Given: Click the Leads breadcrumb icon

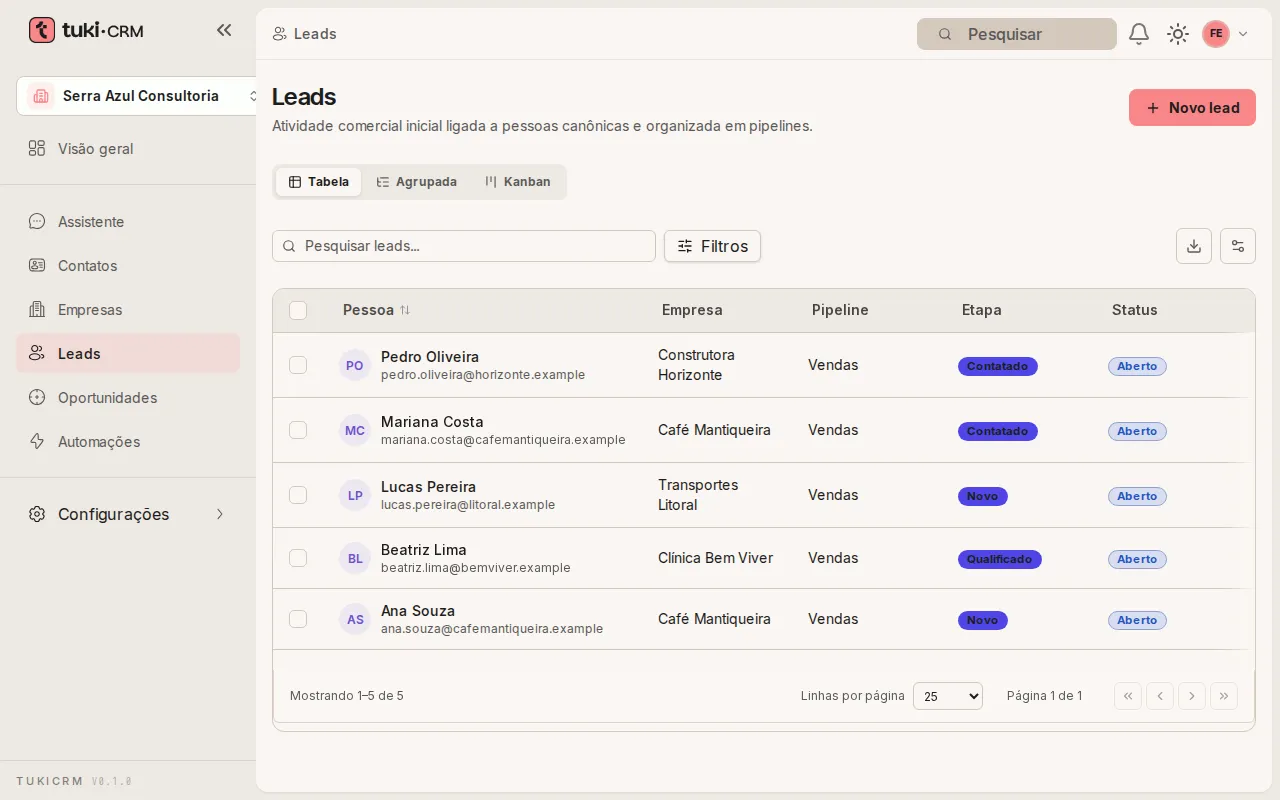Looking at the screenshot, I should click(280, 34).
